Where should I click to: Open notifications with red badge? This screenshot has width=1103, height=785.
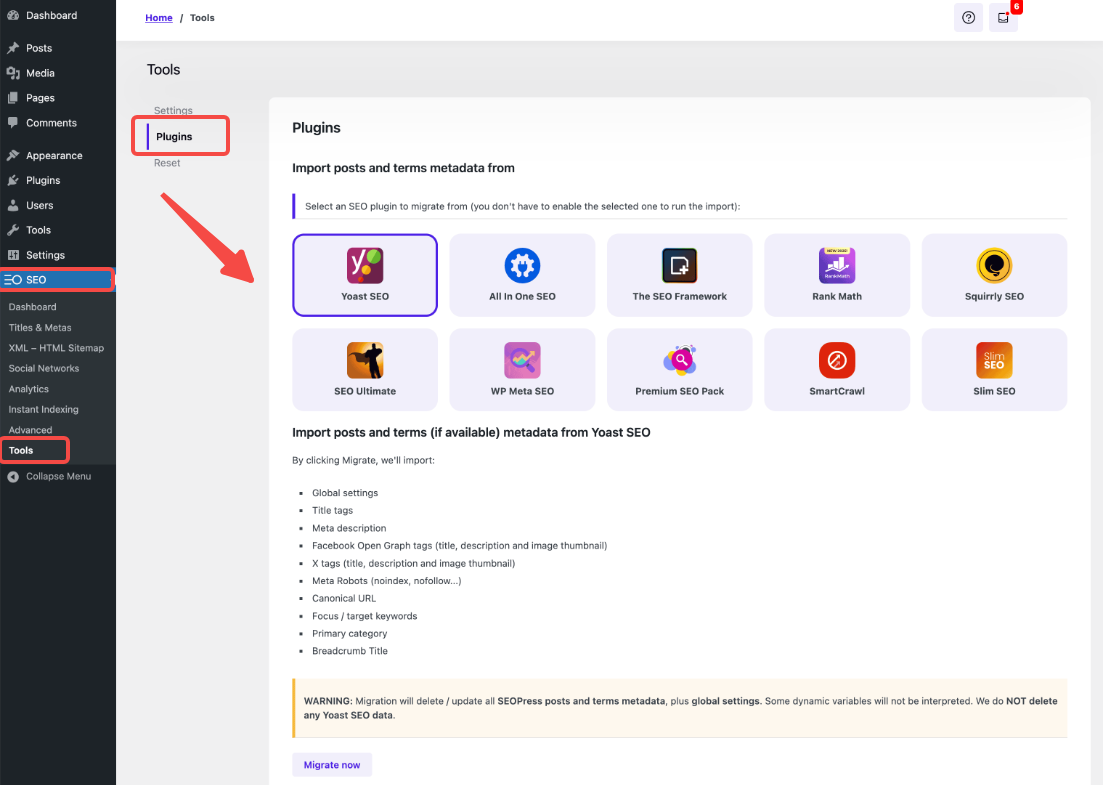(1003, 18)
